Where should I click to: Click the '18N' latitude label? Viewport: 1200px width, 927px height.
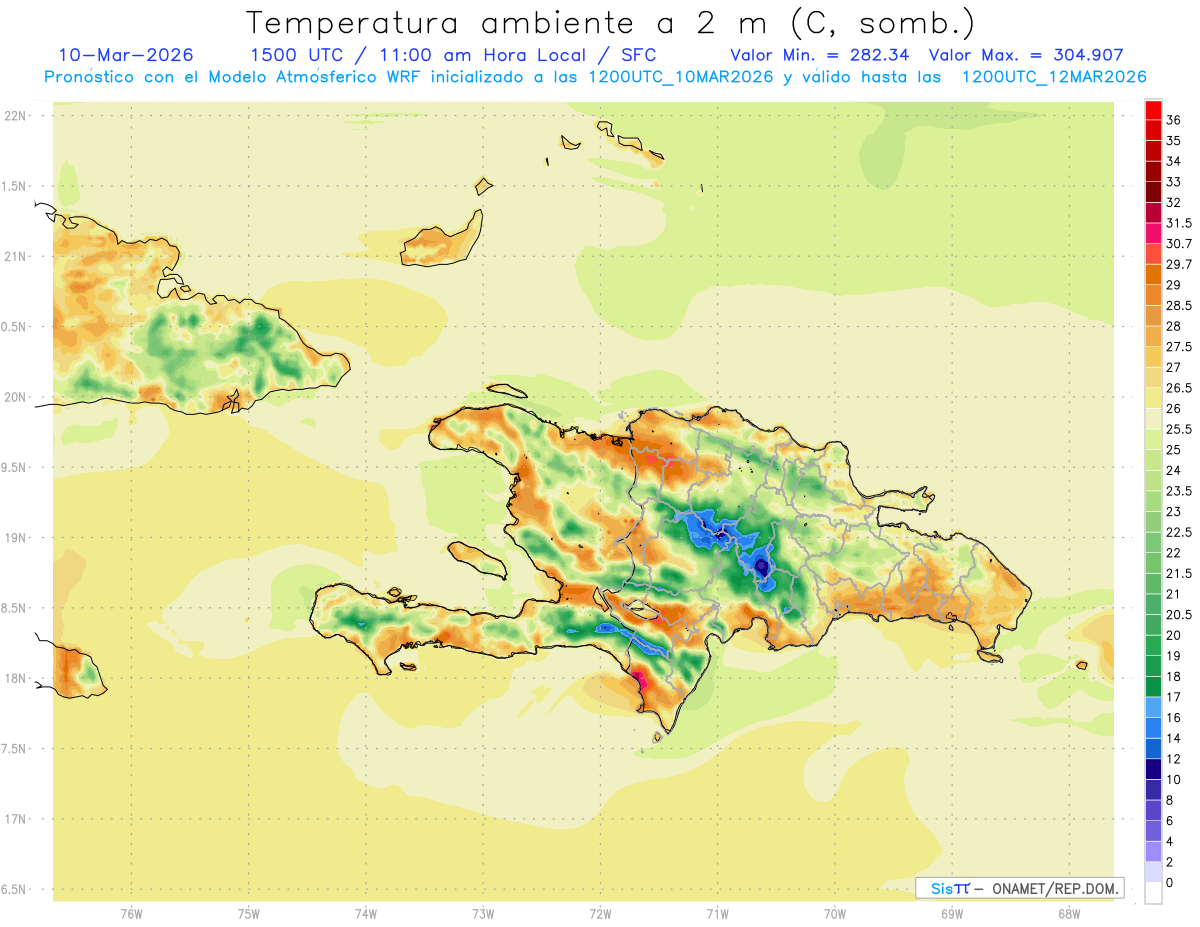[x=16, y=678]
